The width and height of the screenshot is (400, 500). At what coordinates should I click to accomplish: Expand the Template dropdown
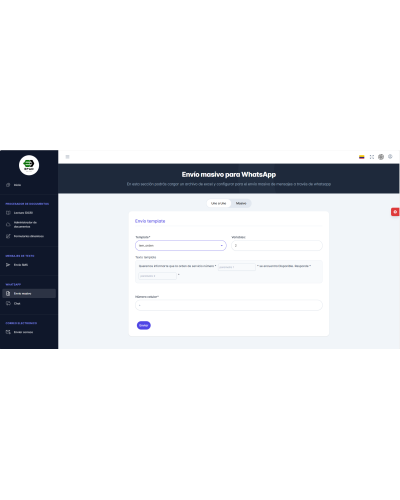coord(181,245)
